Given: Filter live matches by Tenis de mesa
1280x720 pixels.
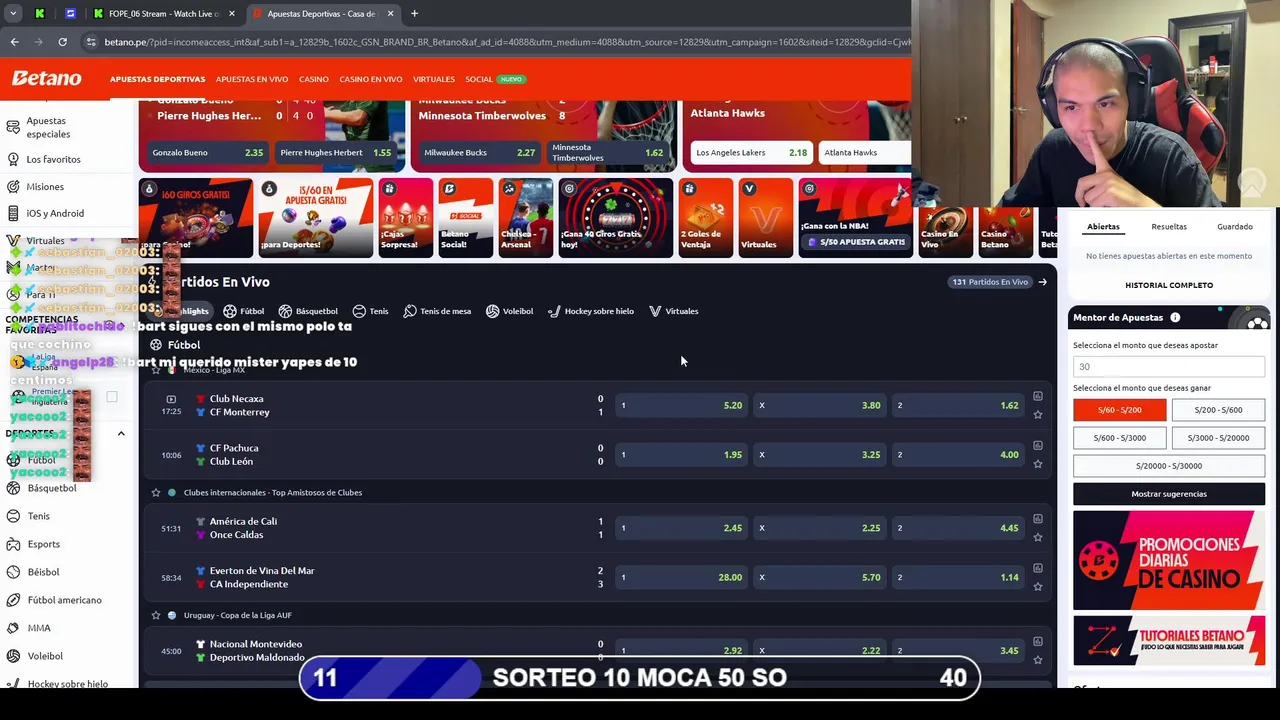Looking at the screenshot, I should (x=437, y=311).
